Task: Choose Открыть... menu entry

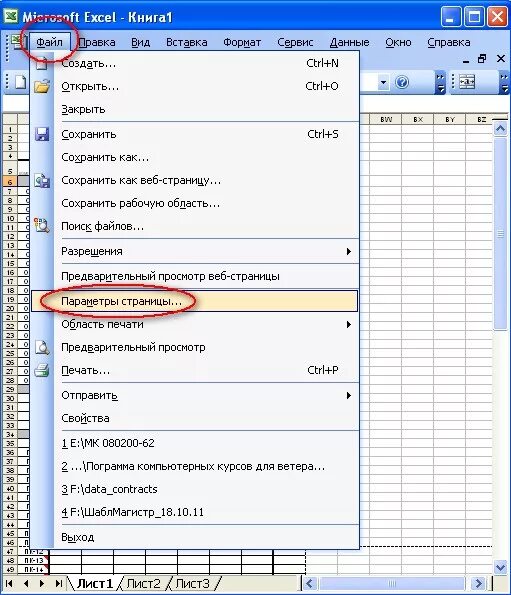Action: coord(195,87)
